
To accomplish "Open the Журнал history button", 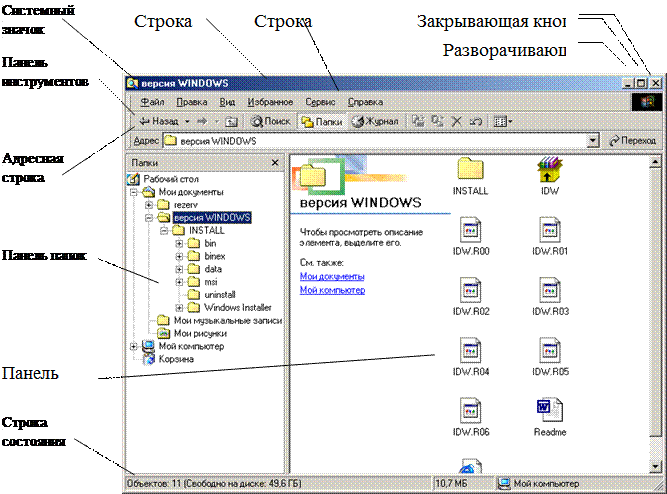I will (375, 122).
